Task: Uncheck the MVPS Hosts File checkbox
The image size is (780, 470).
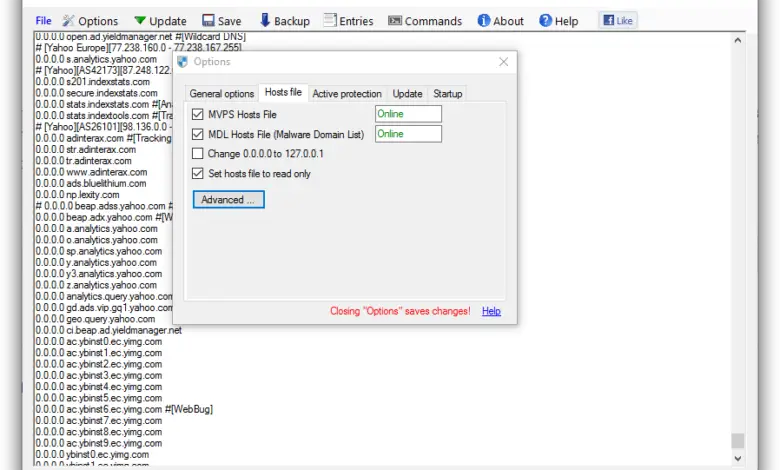Action: pos(197,114)
